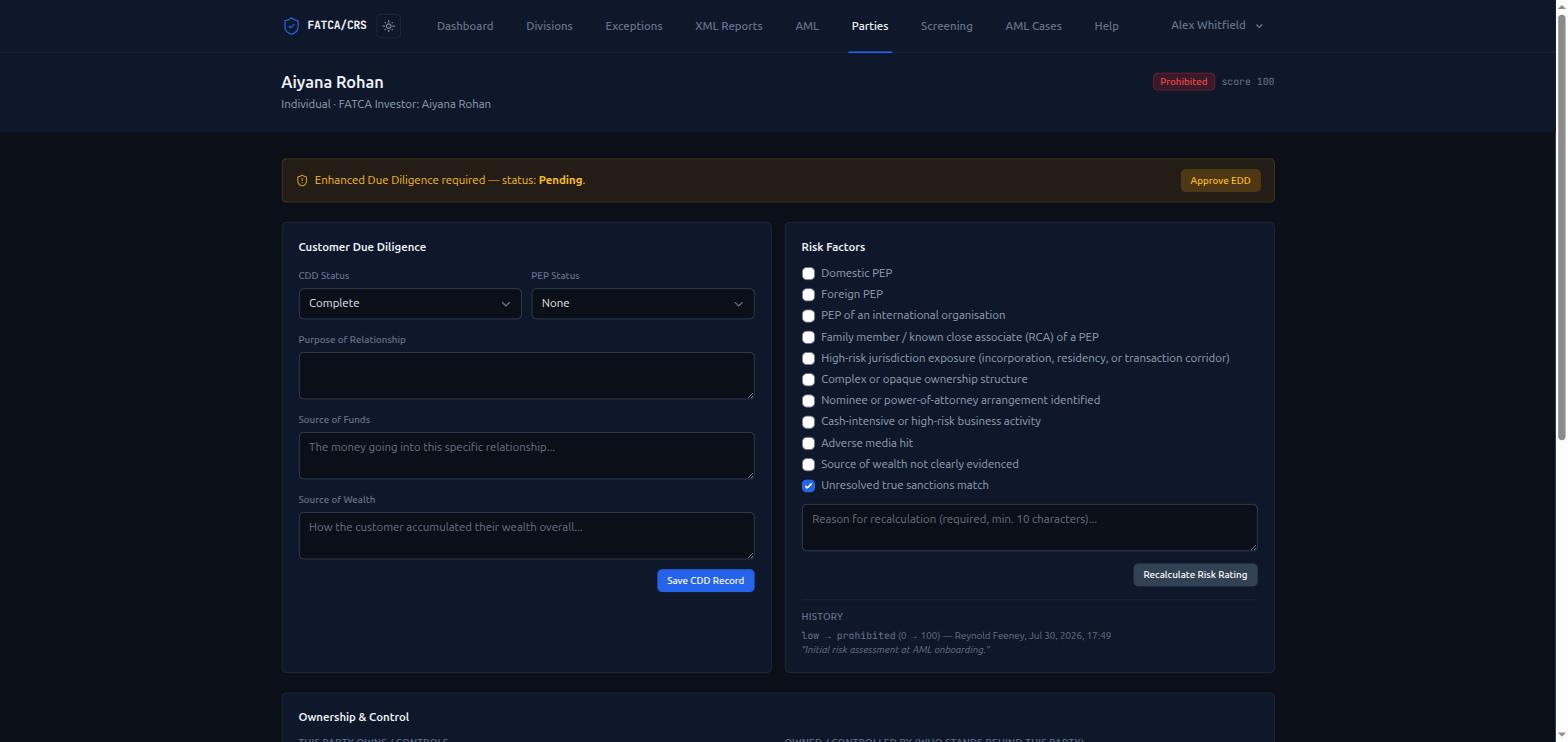Image resolution: width=1568 pixels, height=742 pixels.
Task: Check High-risk jurisdiction exposure
Action: coord(808,359)
